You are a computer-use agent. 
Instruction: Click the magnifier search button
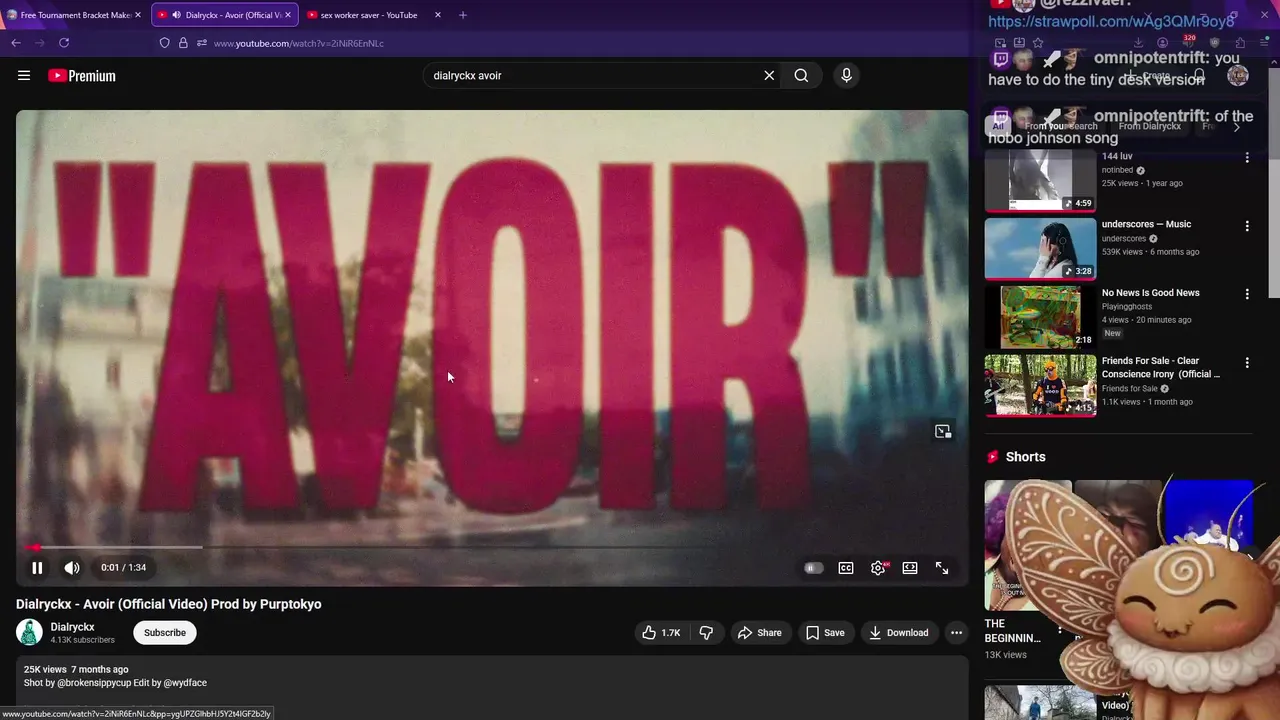tap(801, 75)
